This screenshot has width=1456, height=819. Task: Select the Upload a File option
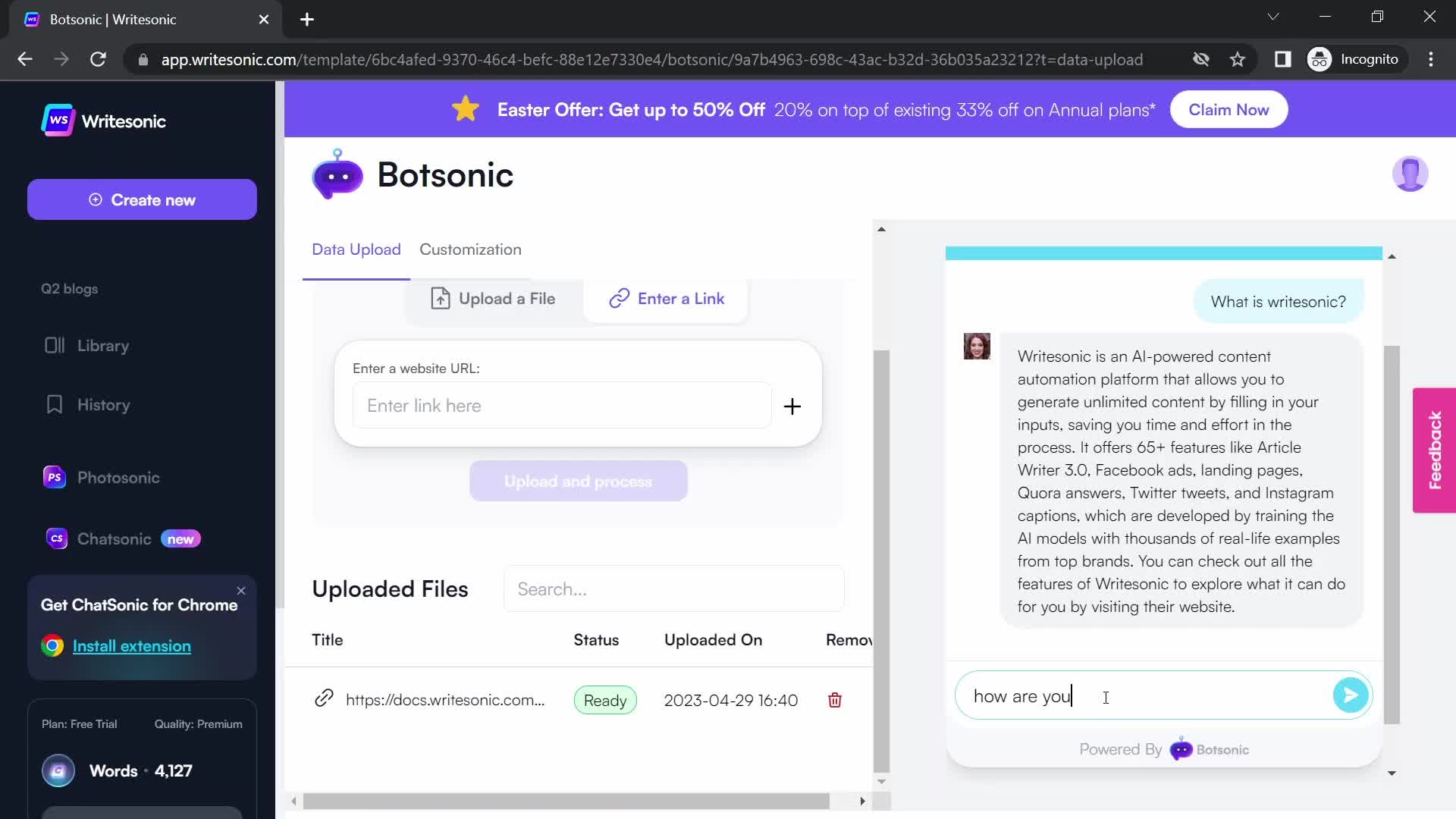(493, 299)
